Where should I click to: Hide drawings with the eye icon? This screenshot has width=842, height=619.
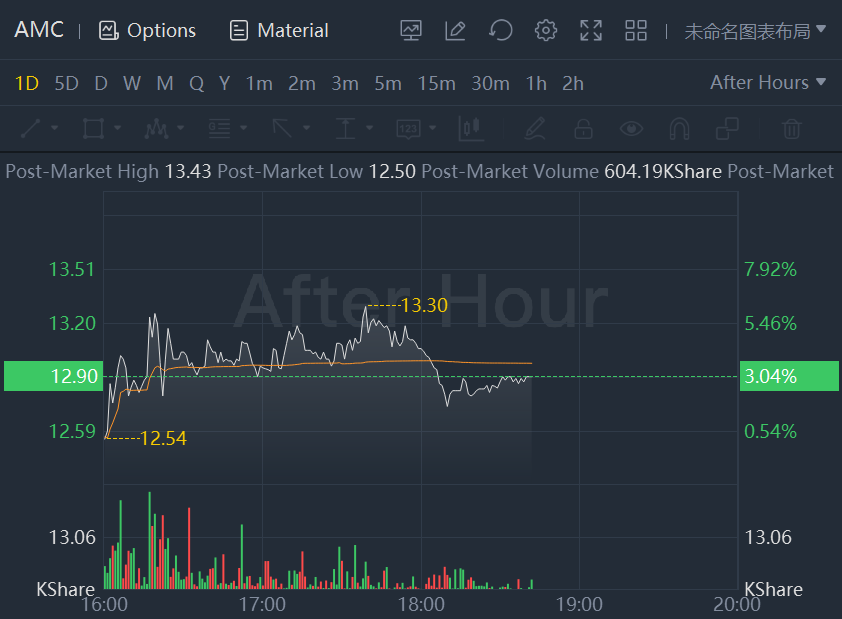[631, 128]
